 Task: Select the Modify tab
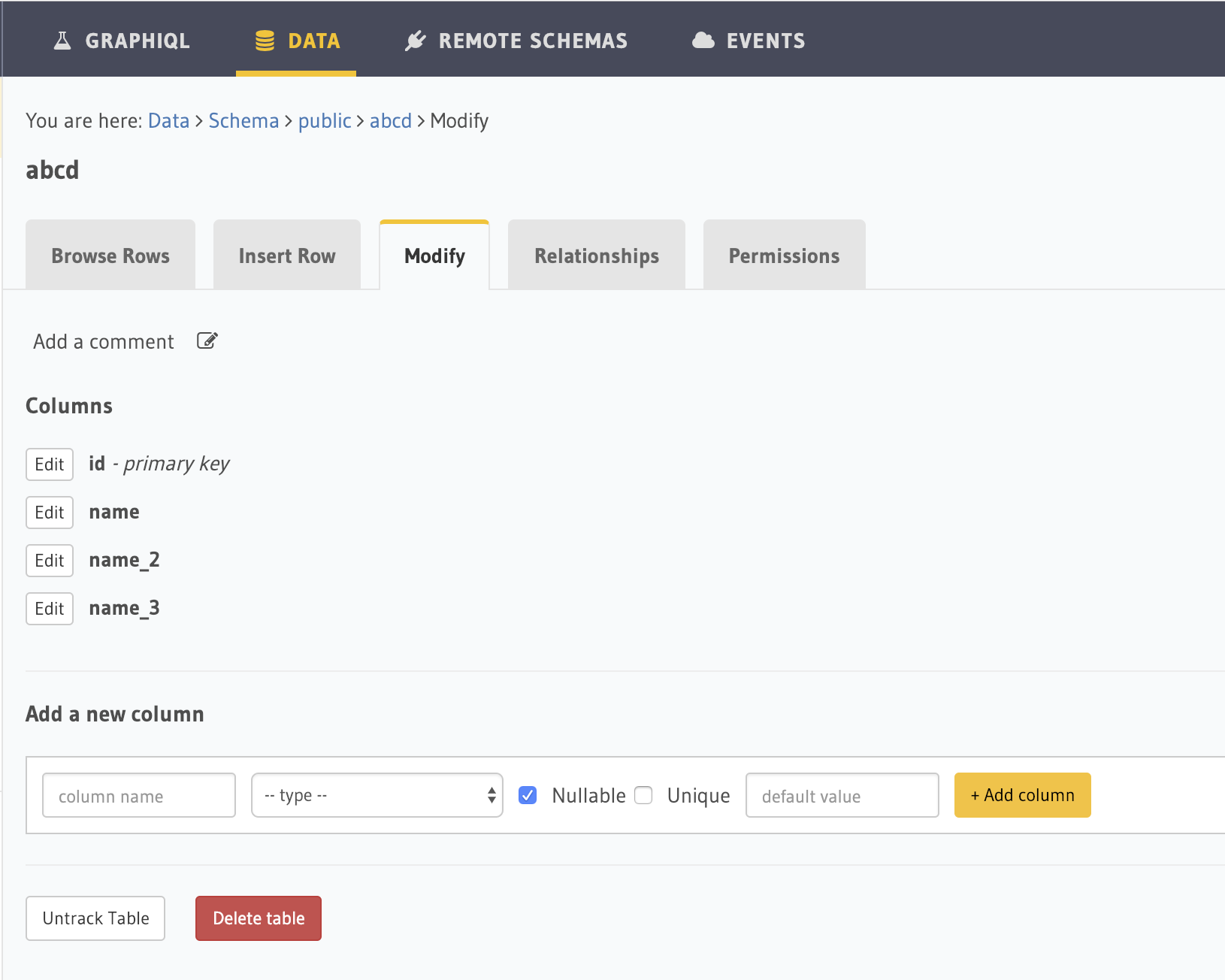click(434, 256)
